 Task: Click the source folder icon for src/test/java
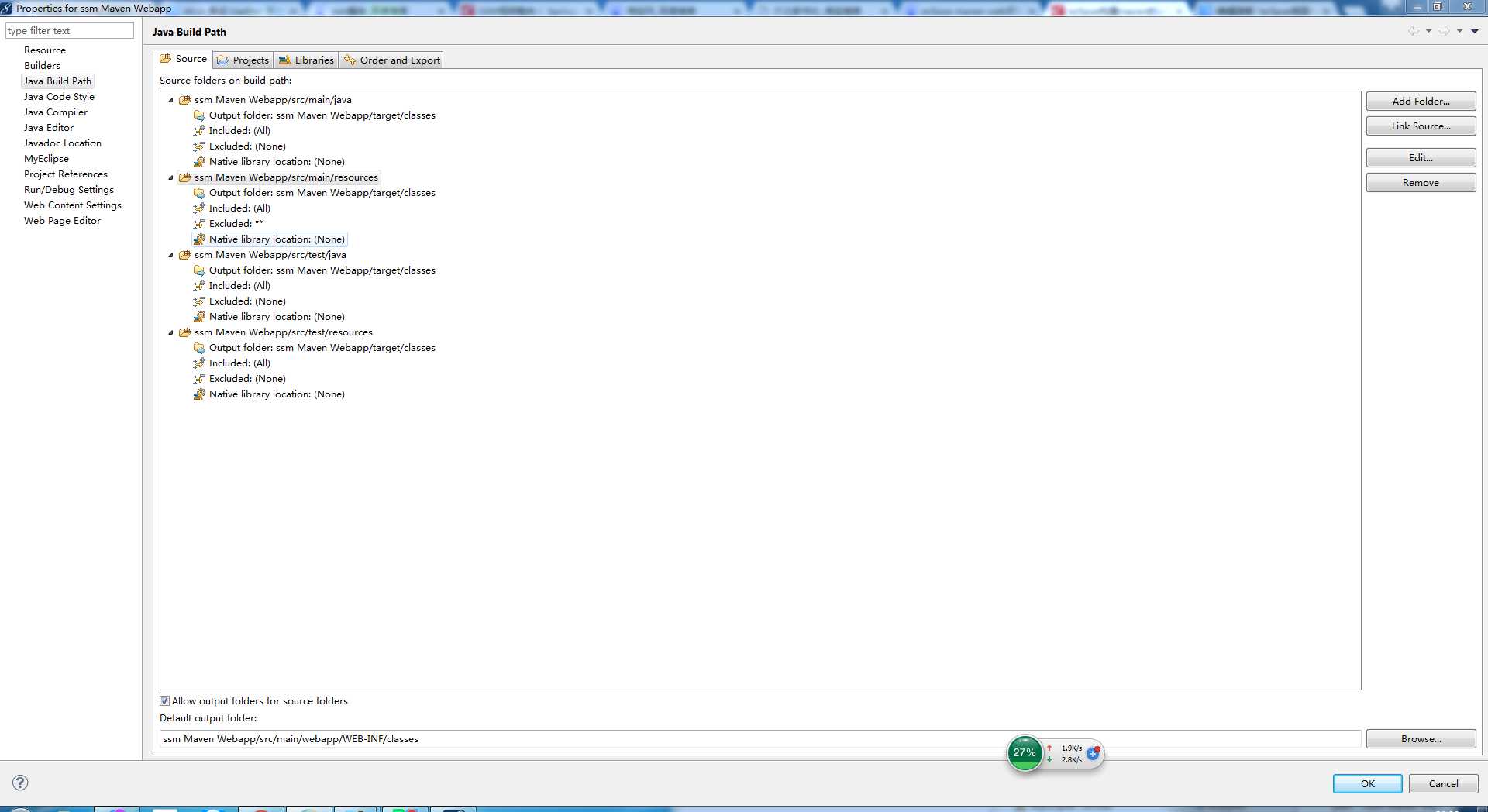point(184,255)
